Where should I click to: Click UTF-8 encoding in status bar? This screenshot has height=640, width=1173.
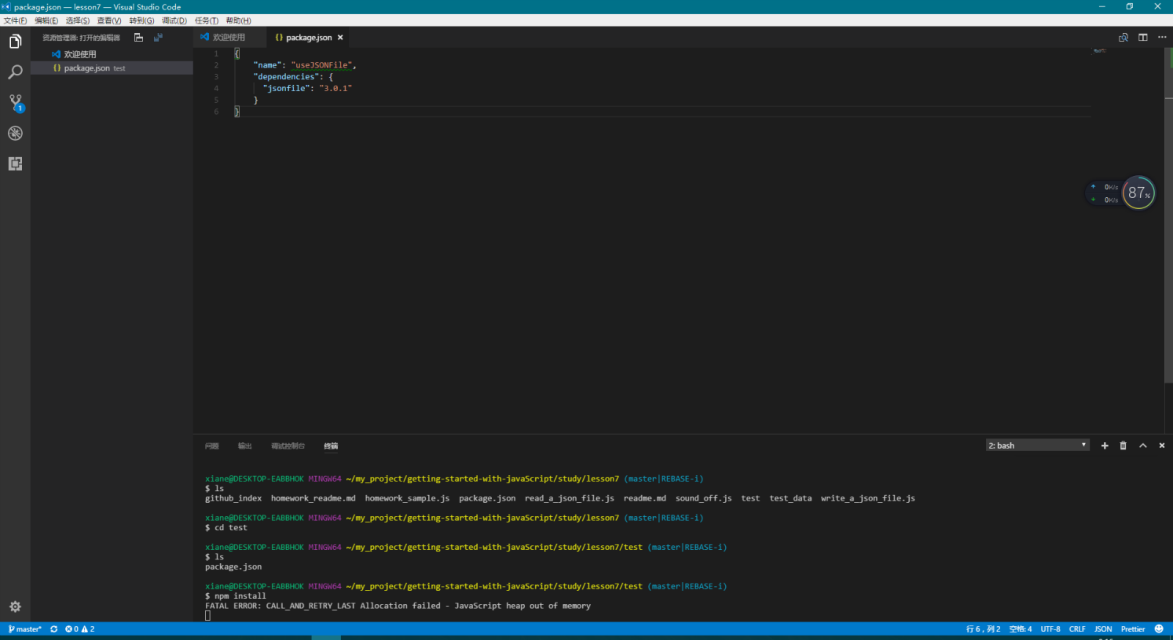pyautogui.click(x=1050, y=629)
